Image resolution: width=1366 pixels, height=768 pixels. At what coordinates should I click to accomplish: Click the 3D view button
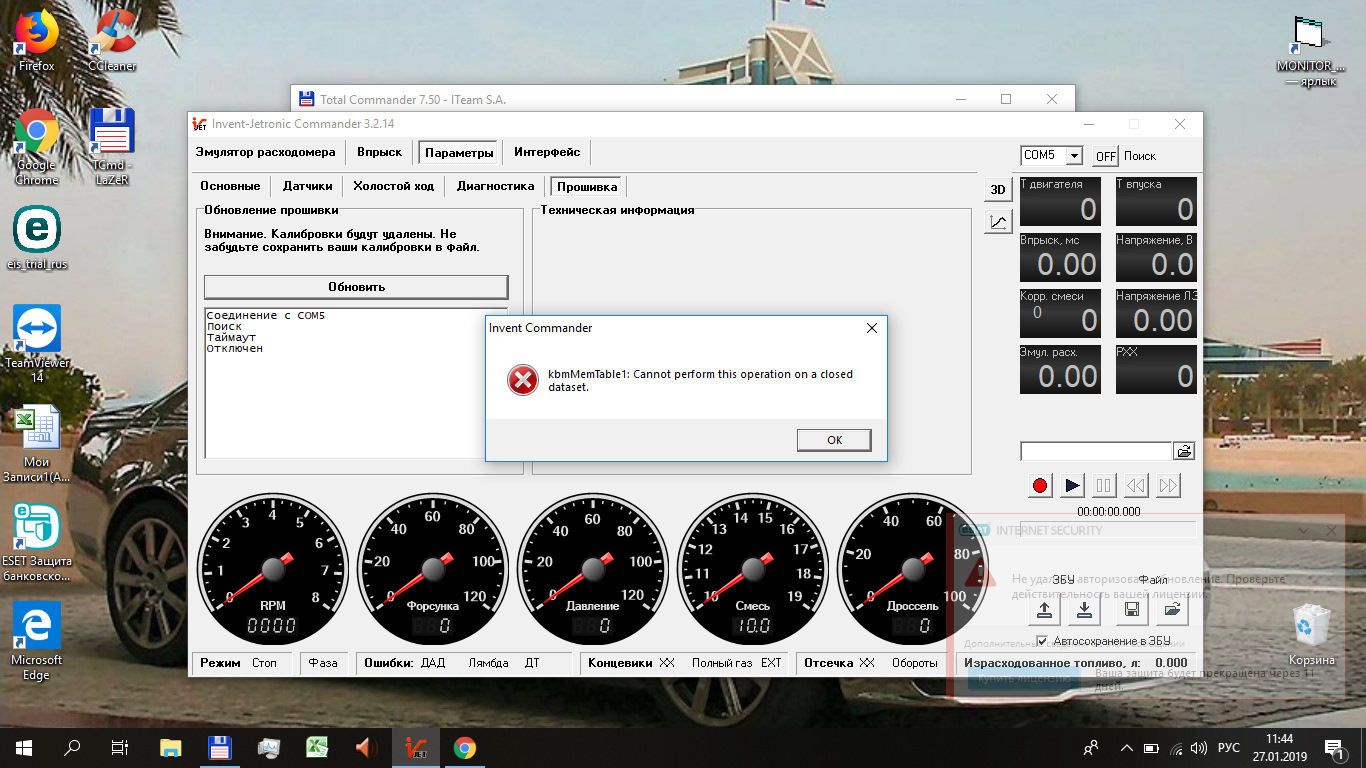coord(997,190)
